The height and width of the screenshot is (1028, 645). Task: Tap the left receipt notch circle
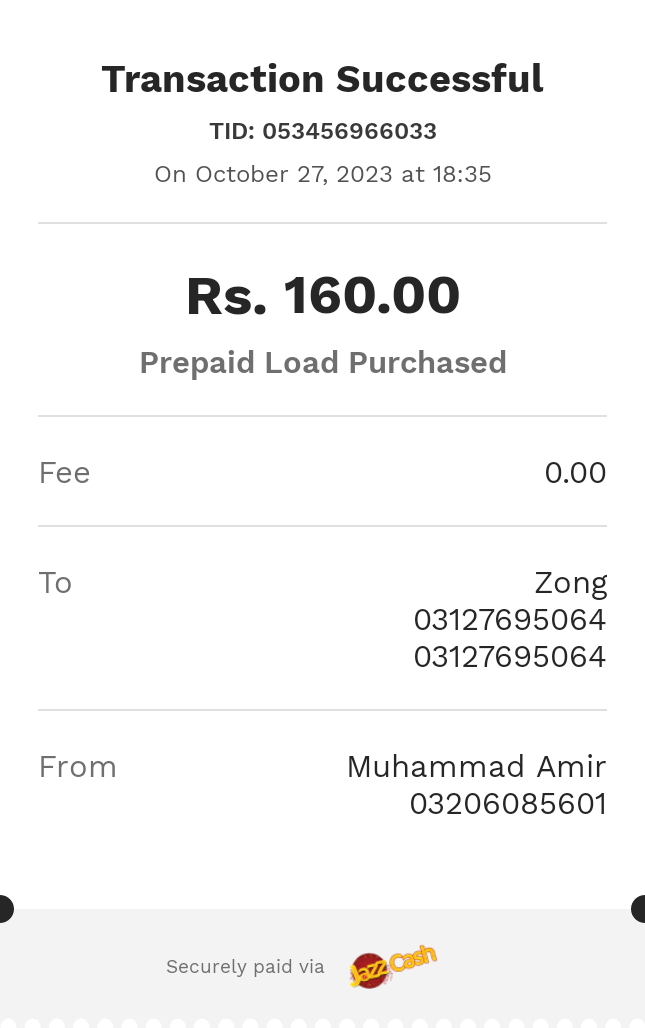click(x=5, y=909)
